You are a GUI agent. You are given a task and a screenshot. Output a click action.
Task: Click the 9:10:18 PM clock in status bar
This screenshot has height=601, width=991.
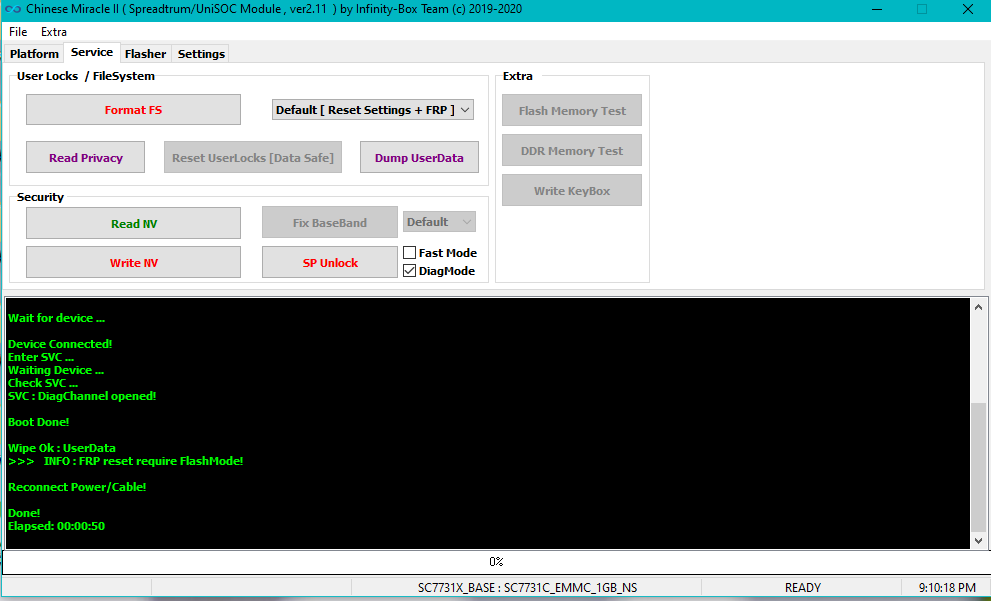946,588
